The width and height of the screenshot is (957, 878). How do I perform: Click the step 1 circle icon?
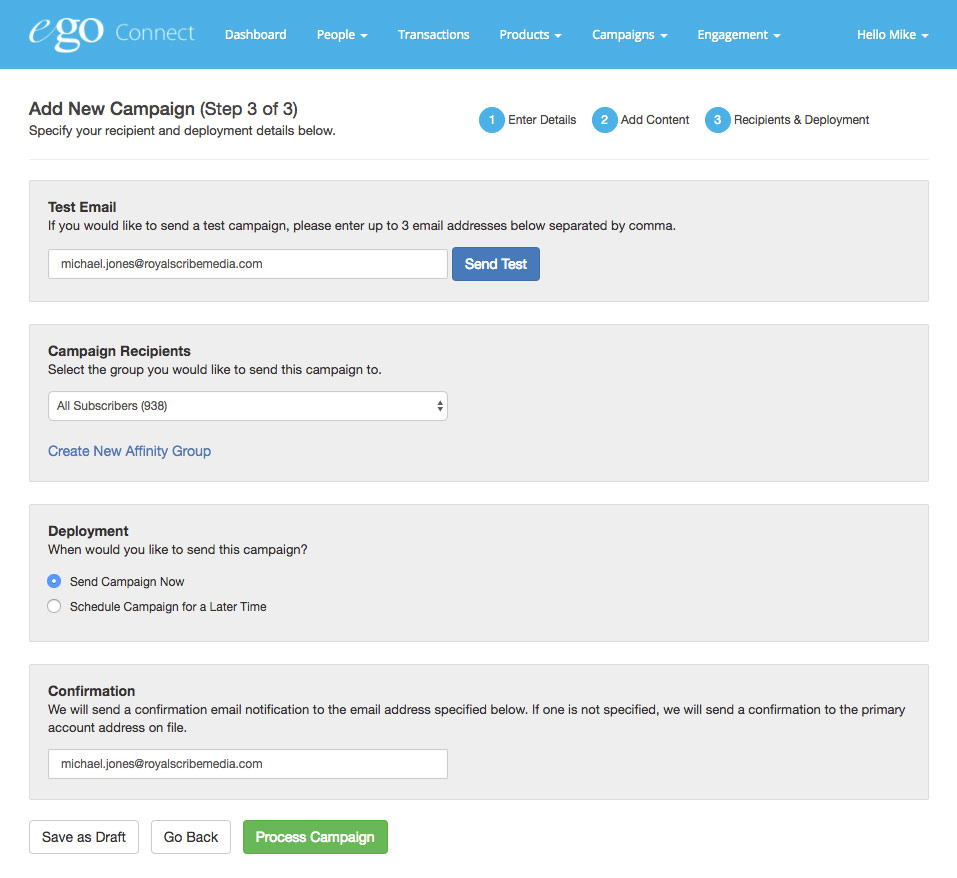(491, 120)
